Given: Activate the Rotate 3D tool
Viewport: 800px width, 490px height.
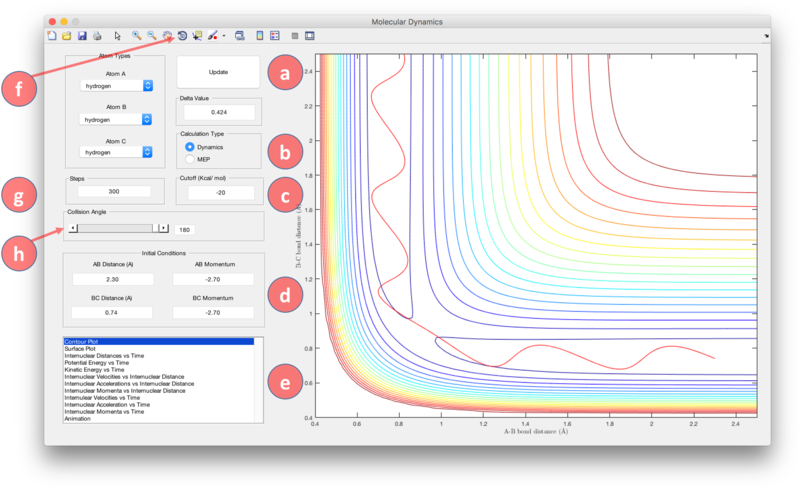Looking at the screenshot, I should tap(181, 36).
